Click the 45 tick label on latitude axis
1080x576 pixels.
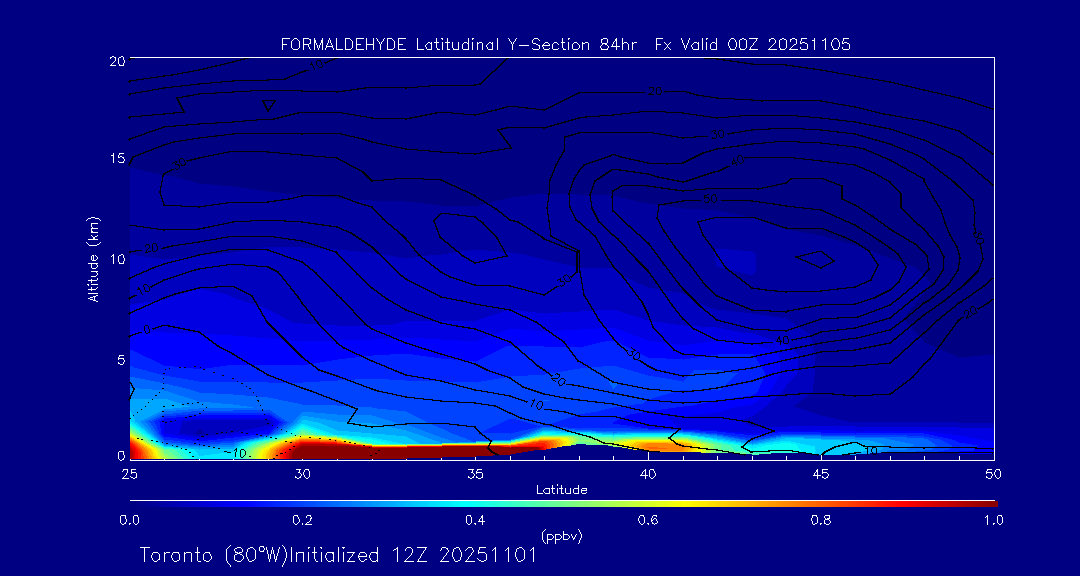821,473
